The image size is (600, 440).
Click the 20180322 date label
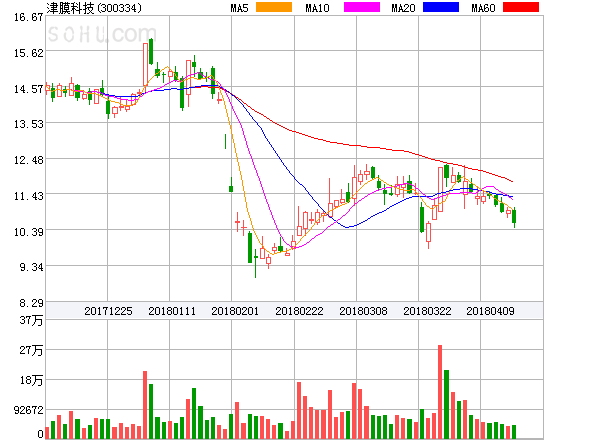pyautogui.click(x=427, y=311)
